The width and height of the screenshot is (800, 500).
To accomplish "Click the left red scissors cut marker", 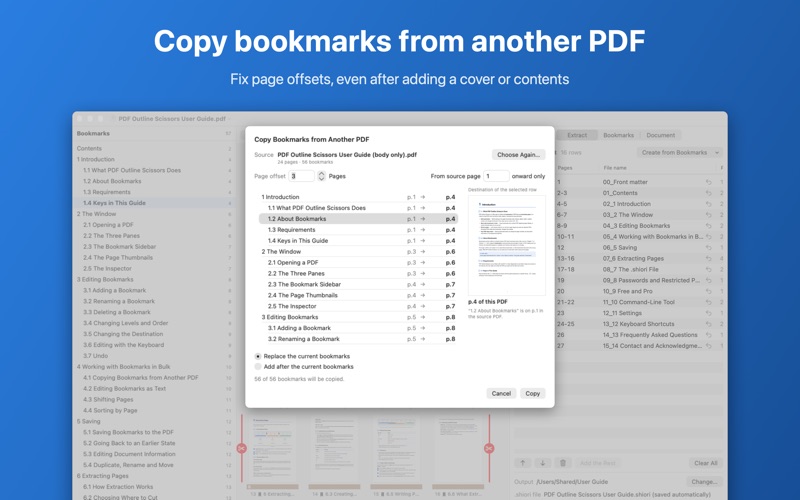I will 241,448.
